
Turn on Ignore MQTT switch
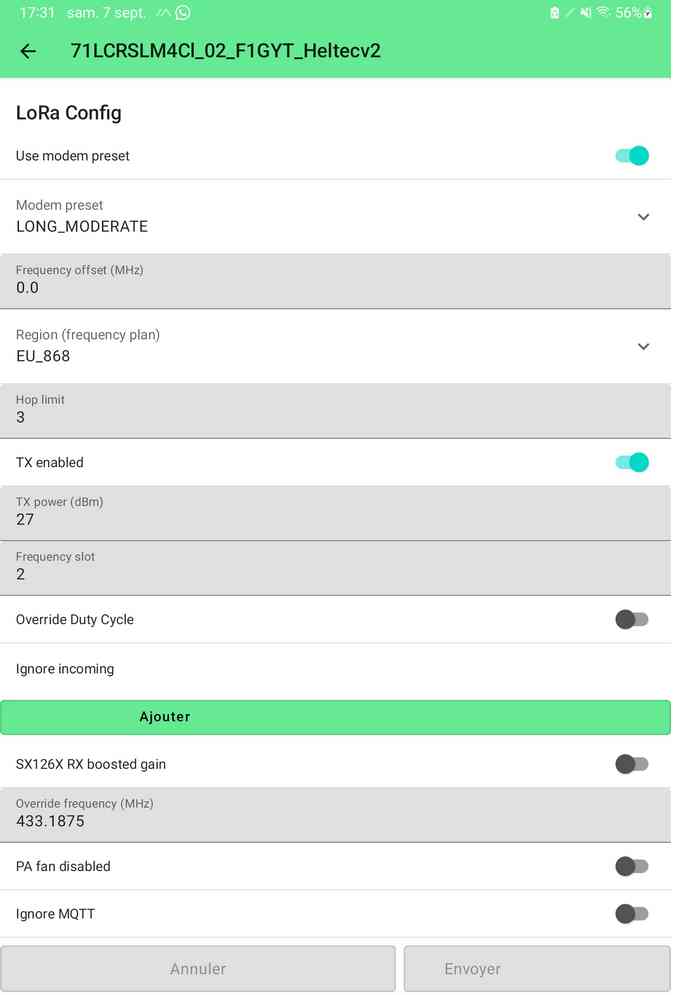click(x=632, y=914)
